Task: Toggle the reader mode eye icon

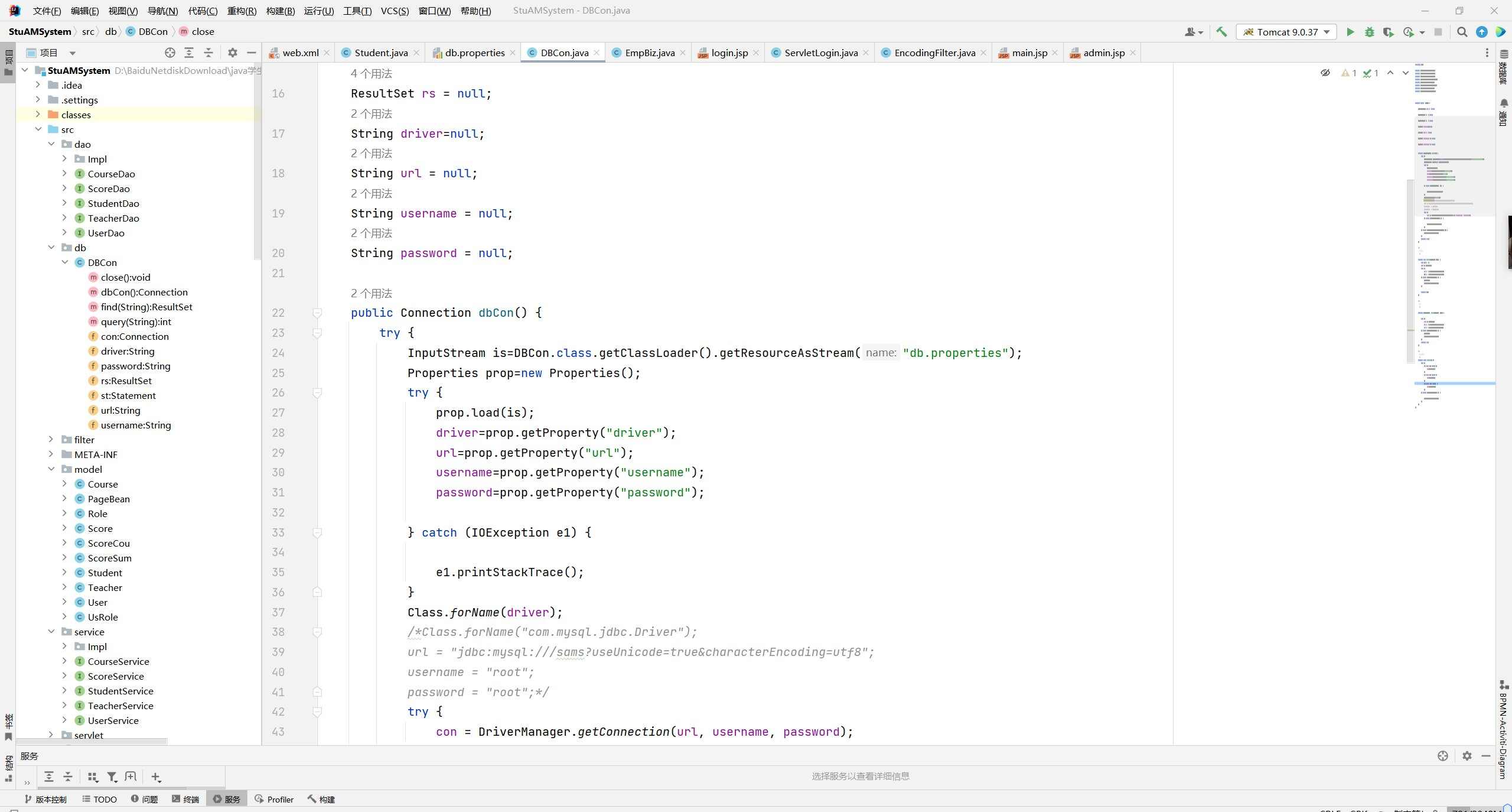Action: click(x=1325, y=73)
